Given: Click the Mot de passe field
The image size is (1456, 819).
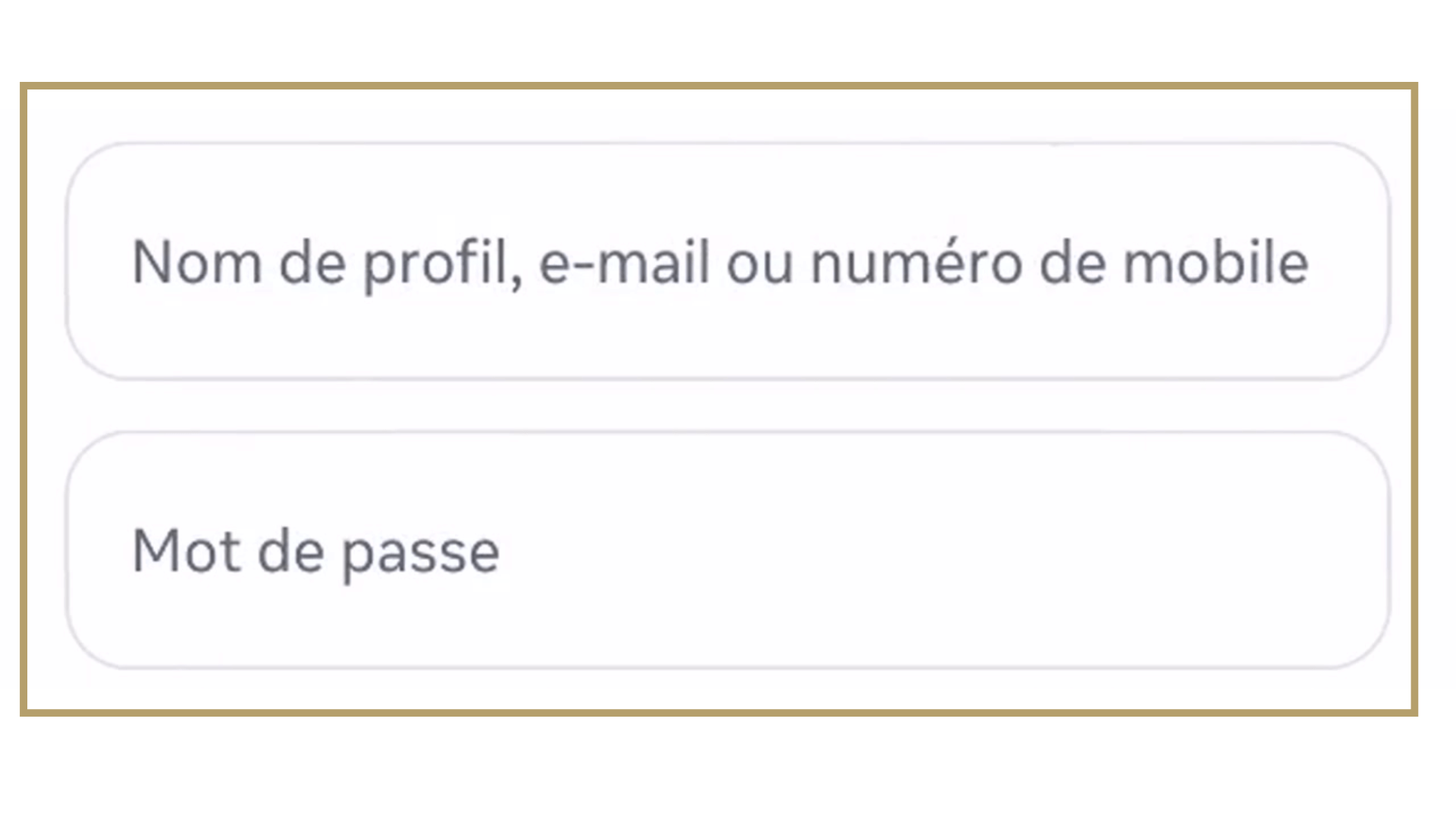Looking at the screenshot, I should (x=728, y=551).
